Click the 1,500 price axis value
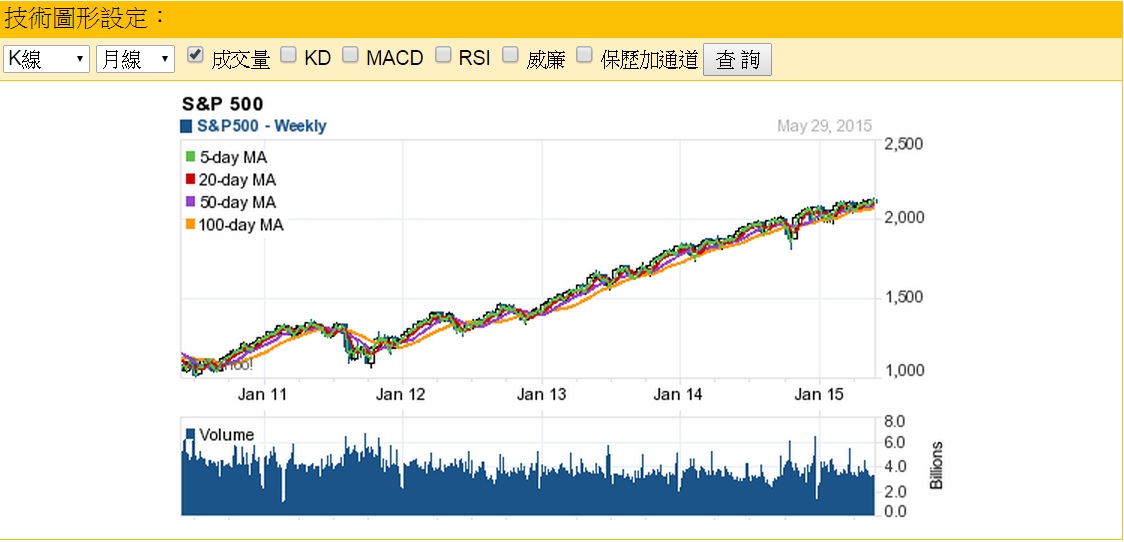Image resolution: width=1124 pixels, height=542 pixels. coord(904,297)
